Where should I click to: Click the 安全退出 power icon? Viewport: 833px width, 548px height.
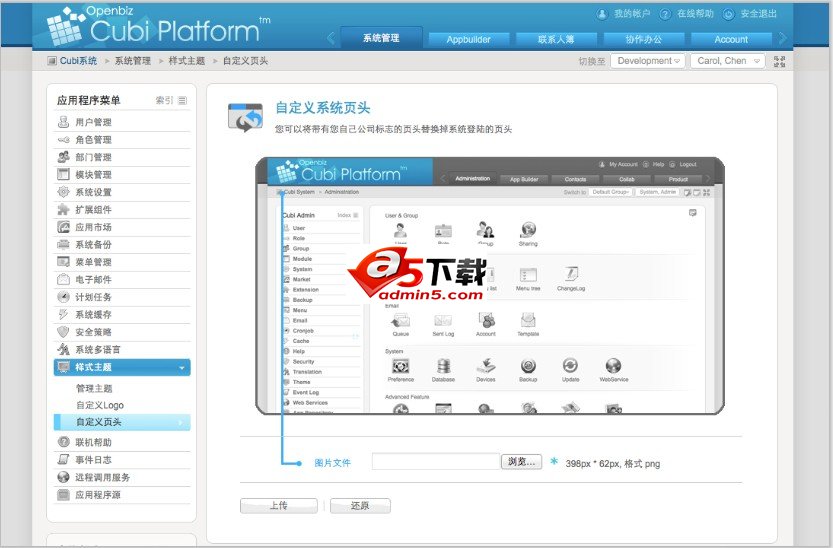click(729, 14)
